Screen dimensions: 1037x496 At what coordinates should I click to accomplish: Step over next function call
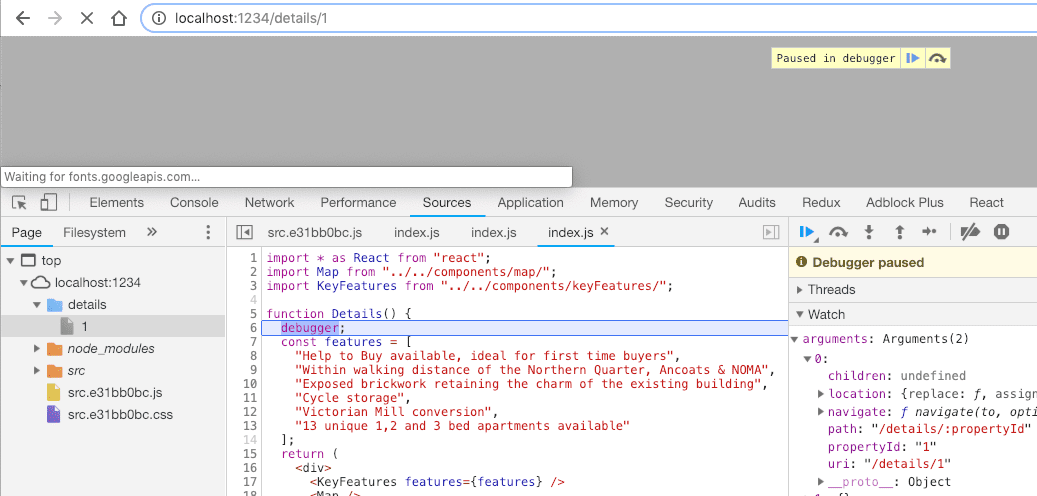click(839, 231)
